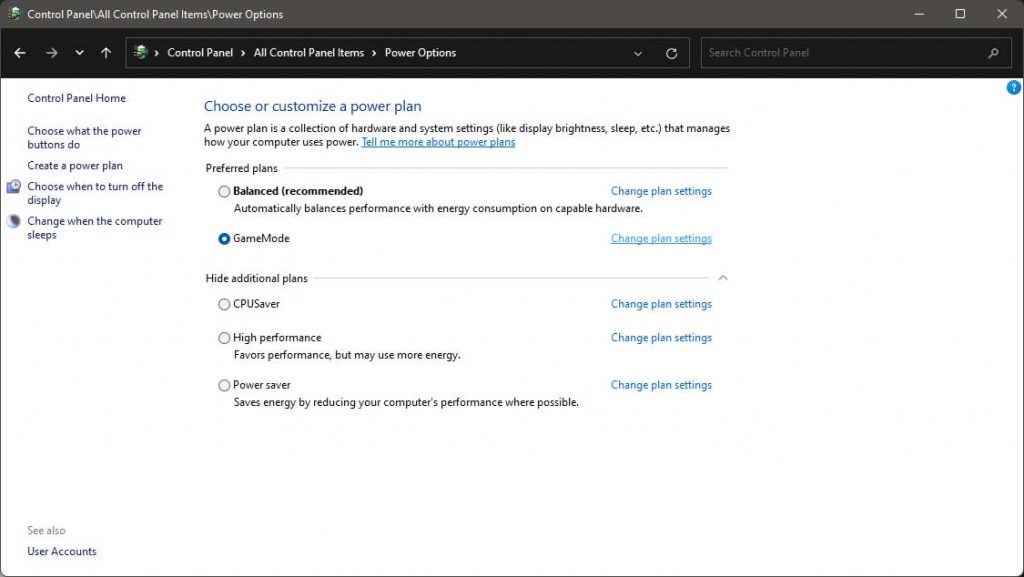Go back using the back arrow
This screenshot has width=1024, height=577.
(x=20, y=53)
